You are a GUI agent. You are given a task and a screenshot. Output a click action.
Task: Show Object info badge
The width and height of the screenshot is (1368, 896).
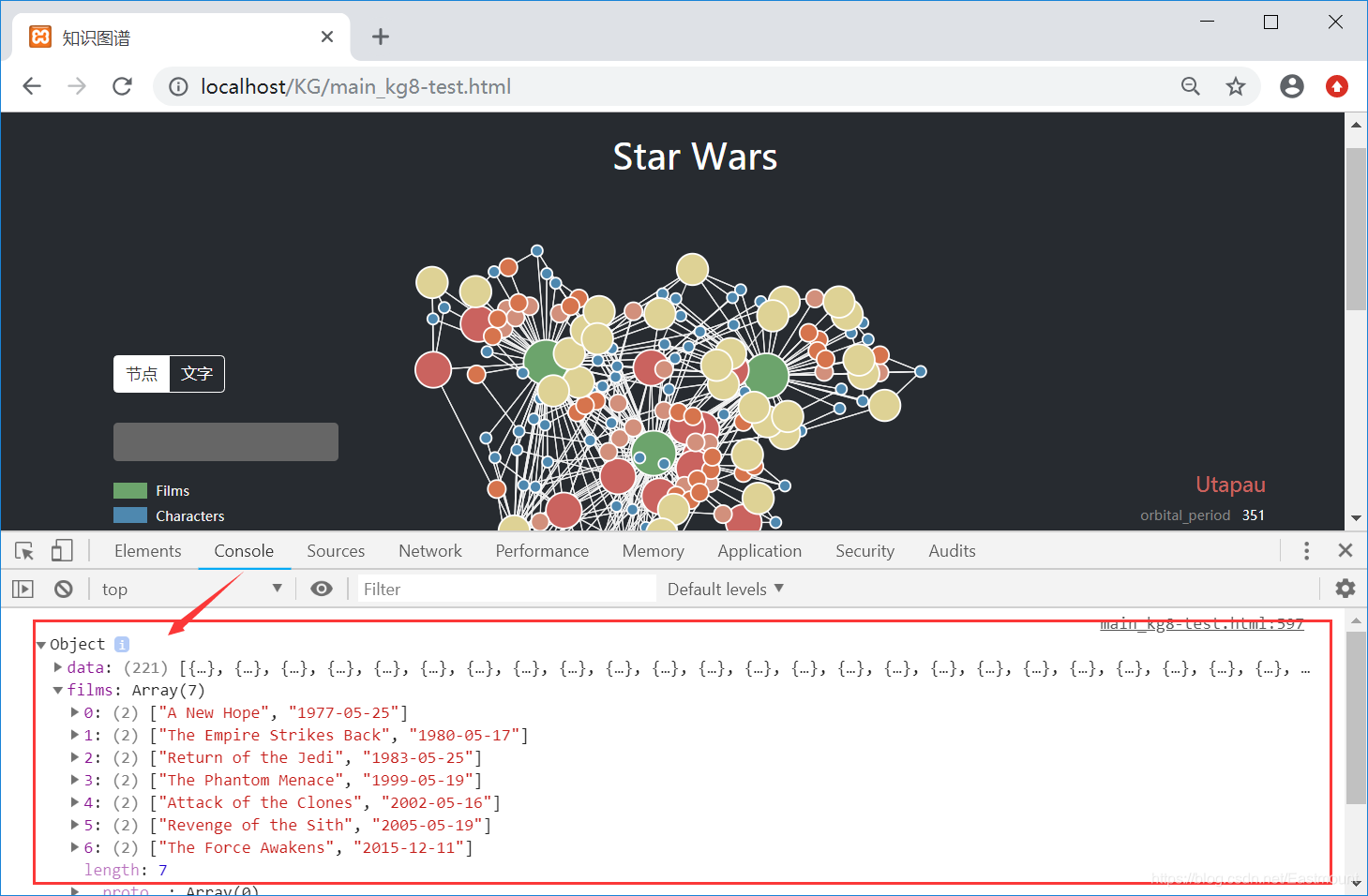click(x=122, y=645)
